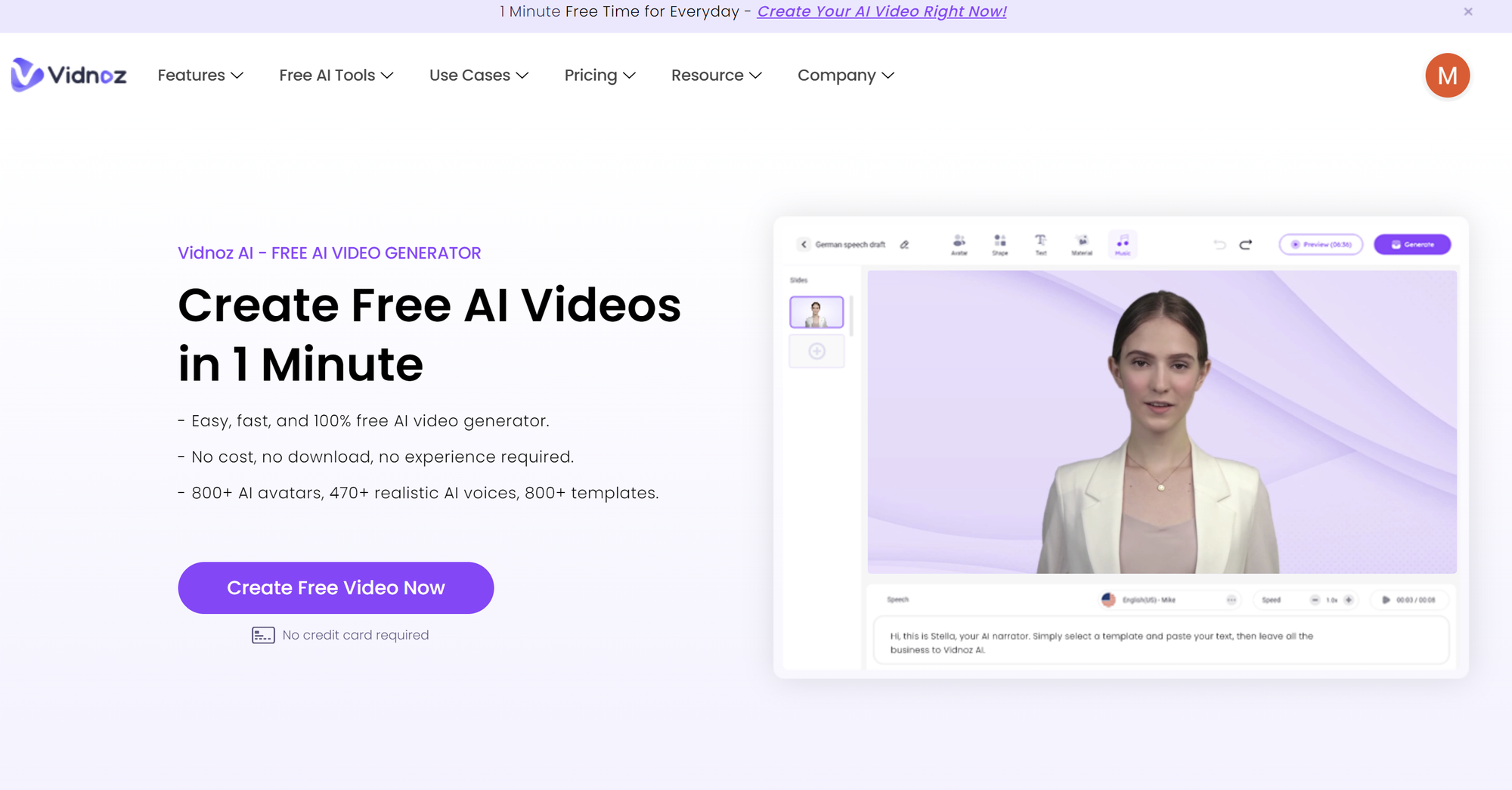Select the Shape tool in the editor toolbar

click(x=1000, y=244)
